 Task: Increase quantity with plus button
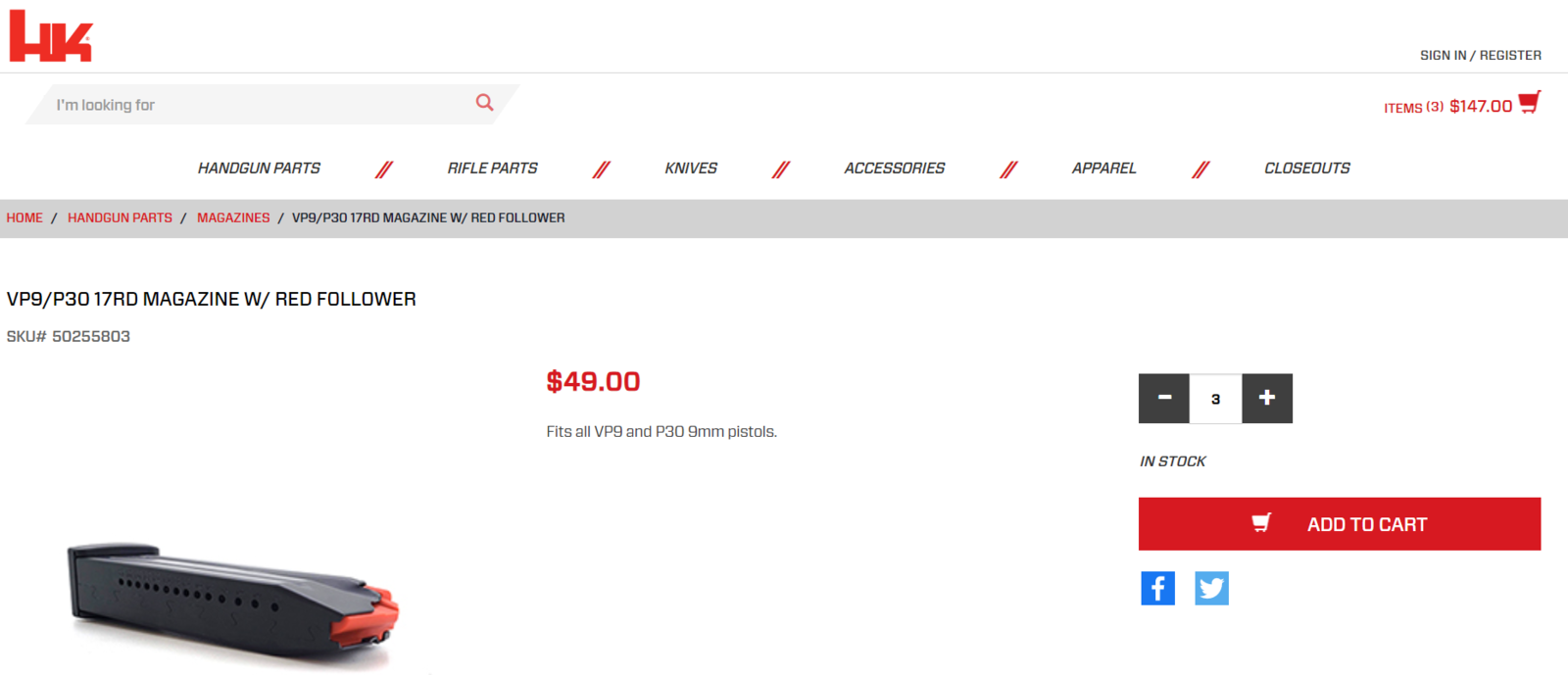[x=1267, y=398]
